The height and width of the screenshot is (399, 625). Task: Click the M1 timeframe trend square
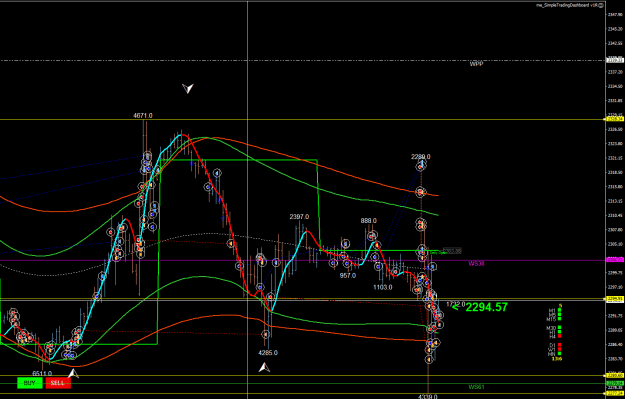559,310
